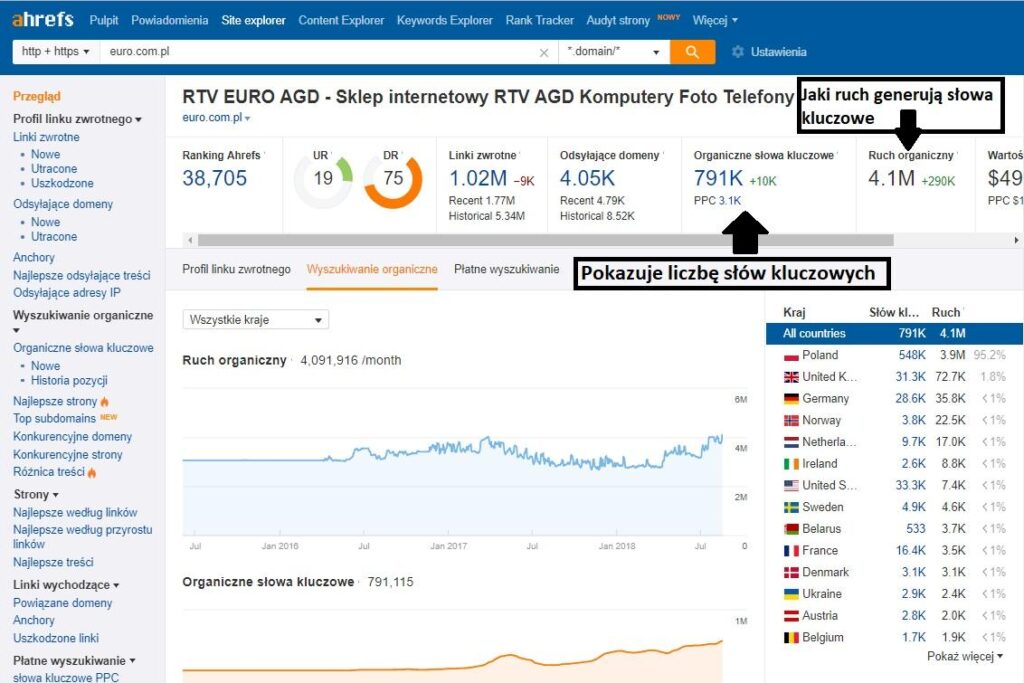Collapse the Linki wychodzące sidebar section
1024x683 pixels.
tap(66, 585)
